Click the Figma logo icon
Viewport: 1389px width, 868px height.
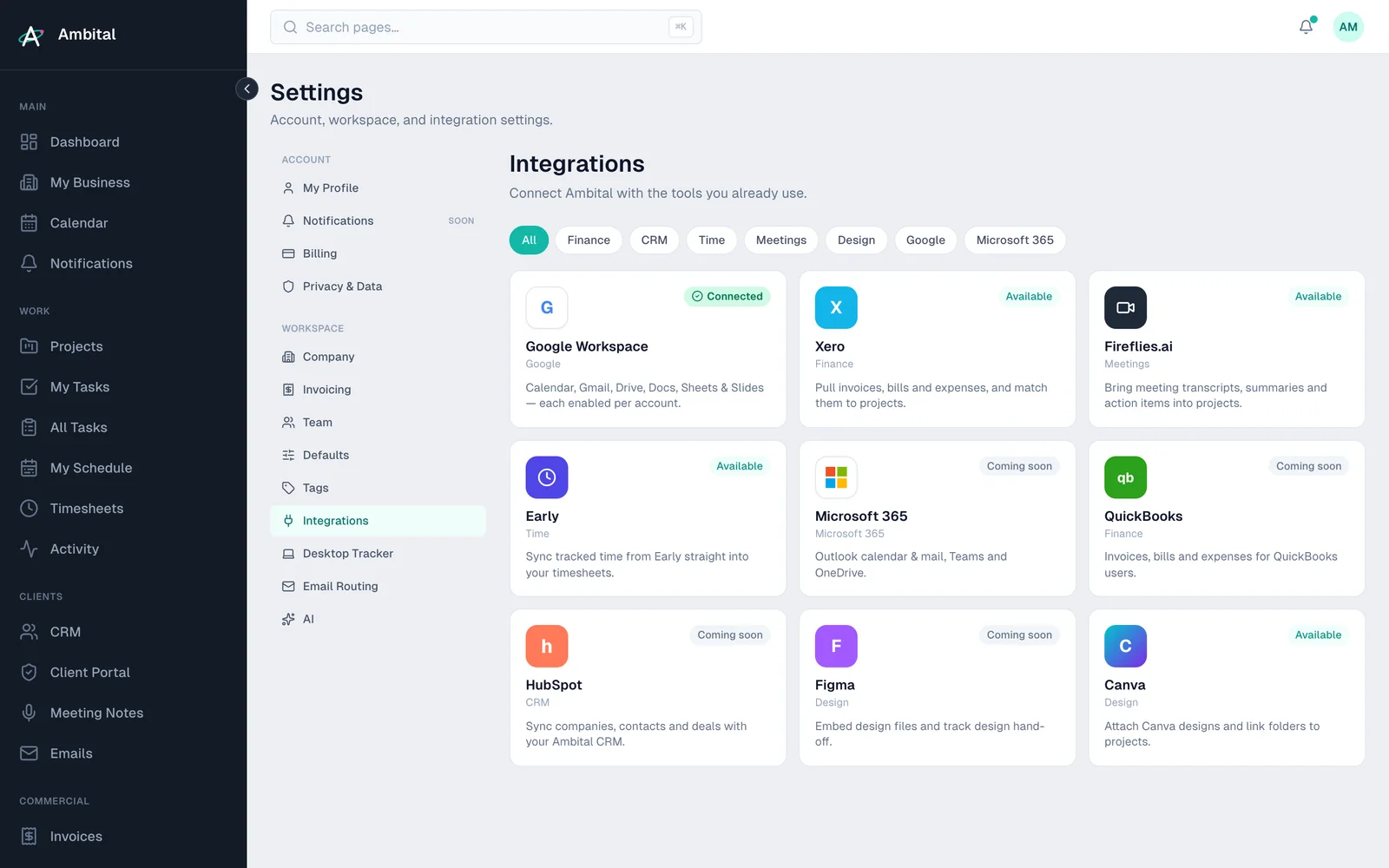tap(836, 647)
